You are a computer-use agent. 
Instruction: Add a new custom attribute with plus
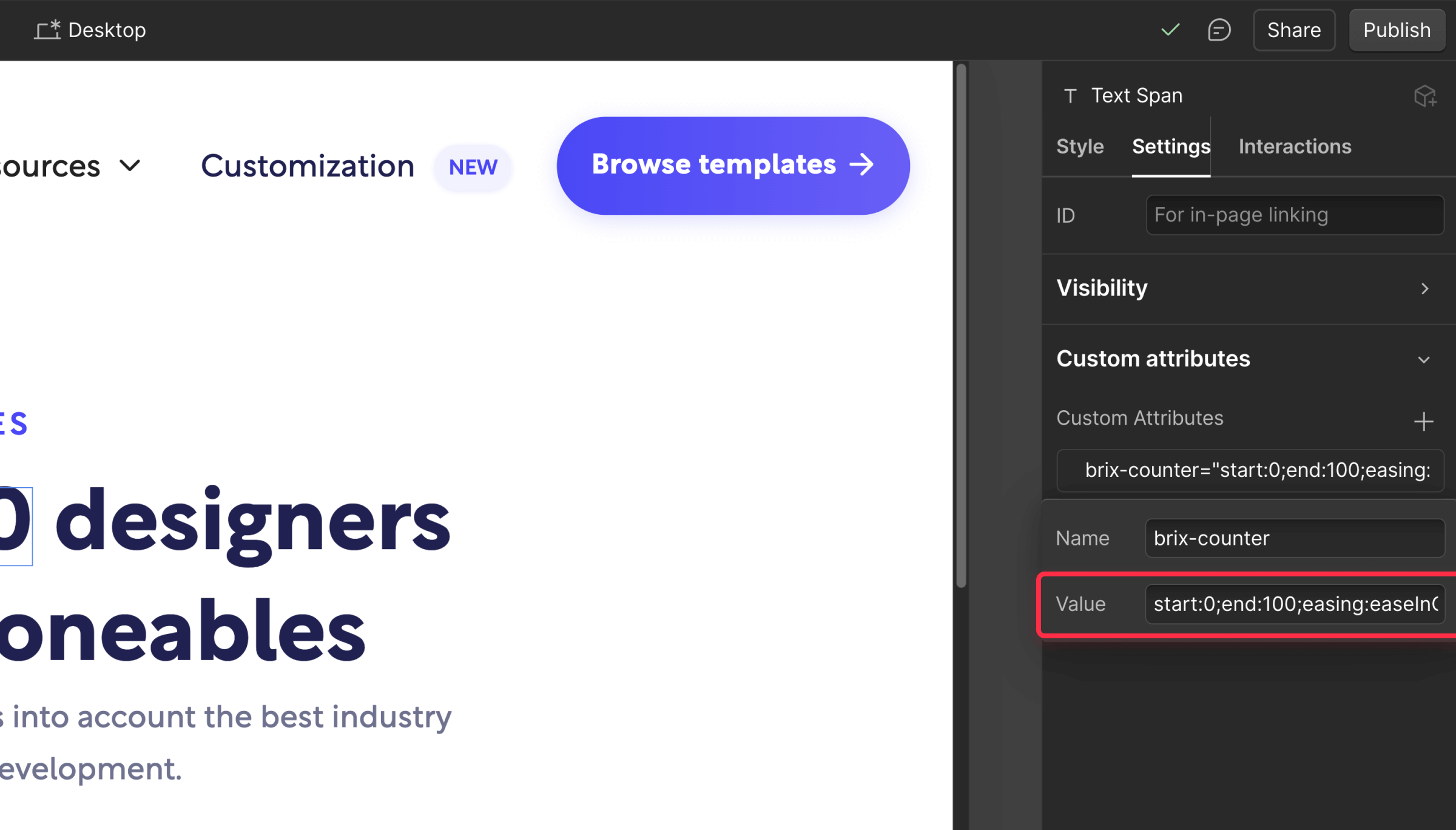coord(1423,421)
